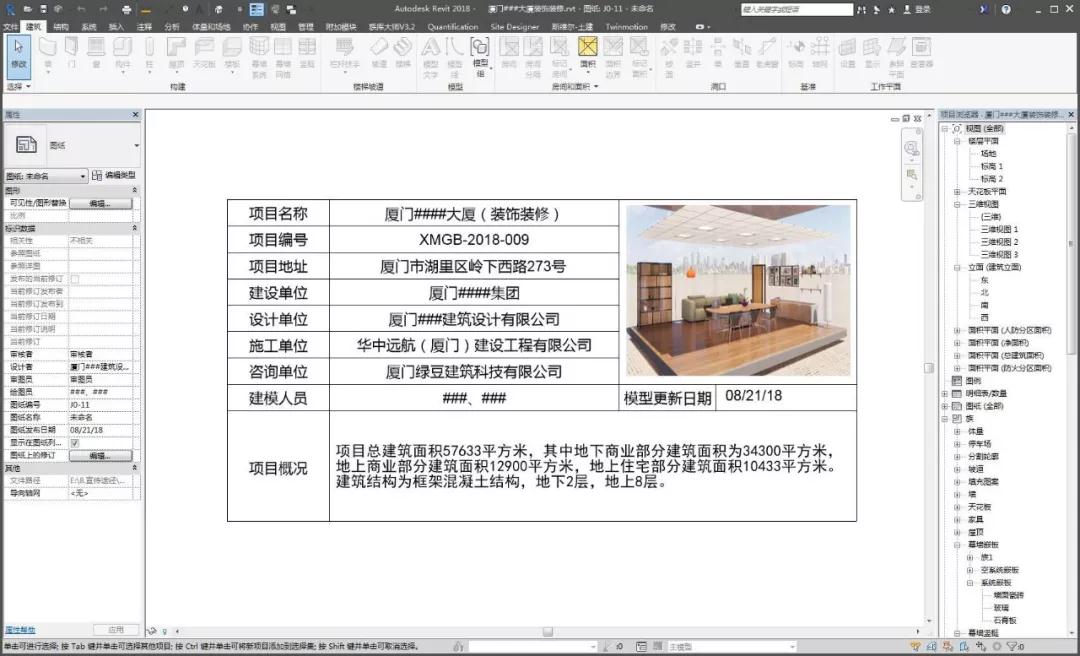Click the yellow Area (面积) tool icon
Screen dimensions: 1080x656
pyautogui.click(x=588, y=48)
